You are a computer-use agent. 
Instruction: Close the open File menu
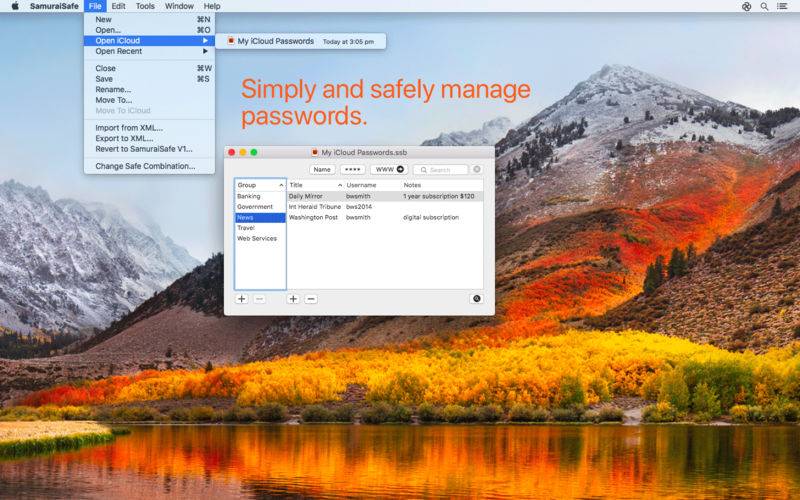tap(95, 6)
